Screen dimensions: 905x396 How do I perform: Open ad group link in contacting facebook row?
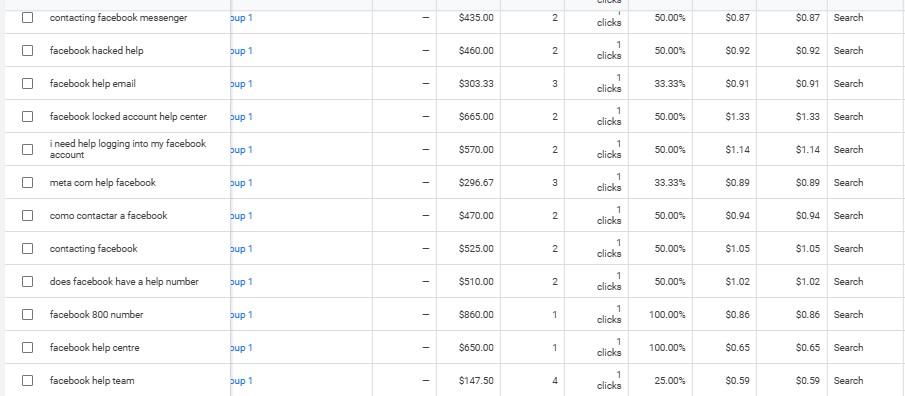coord(242,249)
